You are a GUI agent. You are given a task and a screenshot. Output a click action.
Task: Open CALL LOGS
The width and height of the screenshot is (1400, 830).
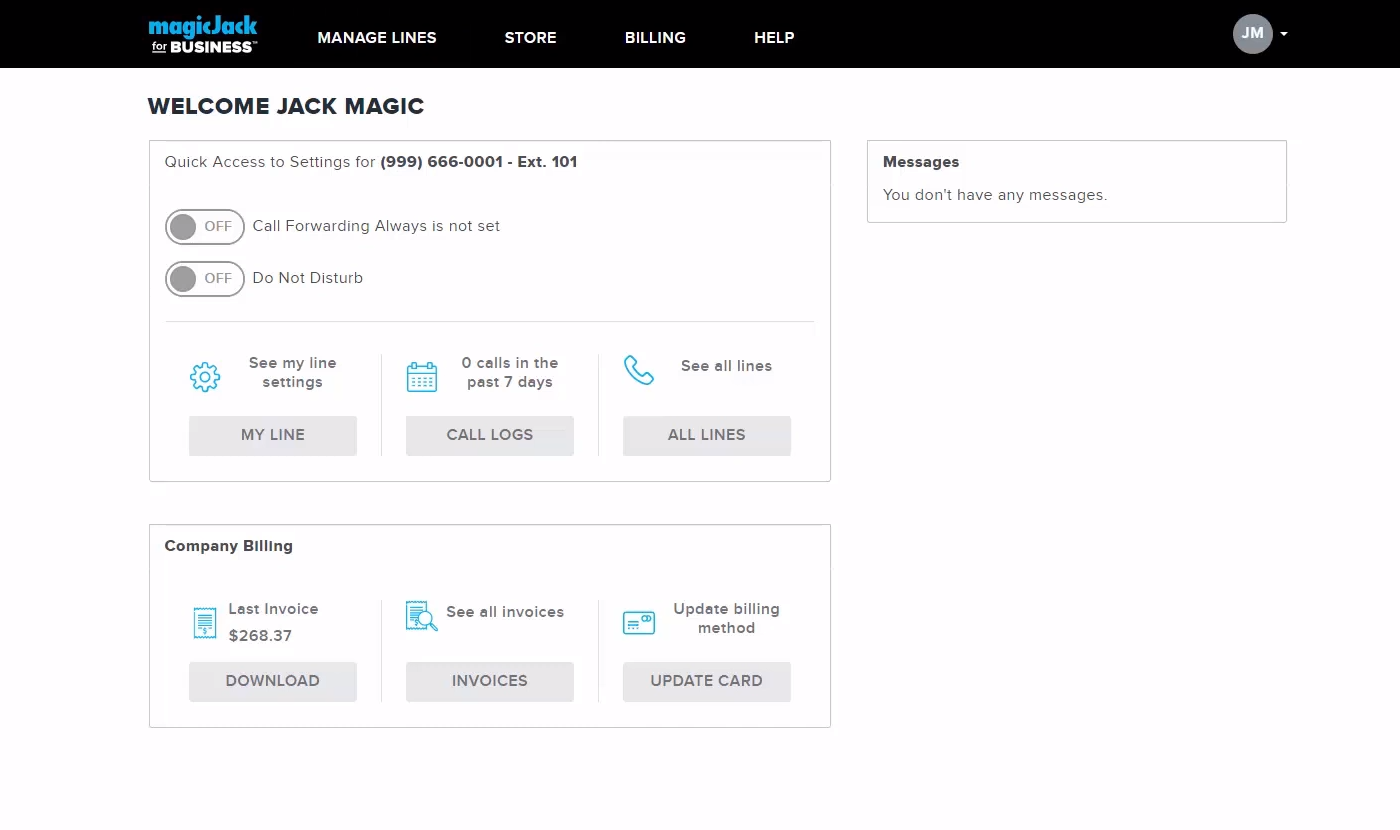click(489, 435)
